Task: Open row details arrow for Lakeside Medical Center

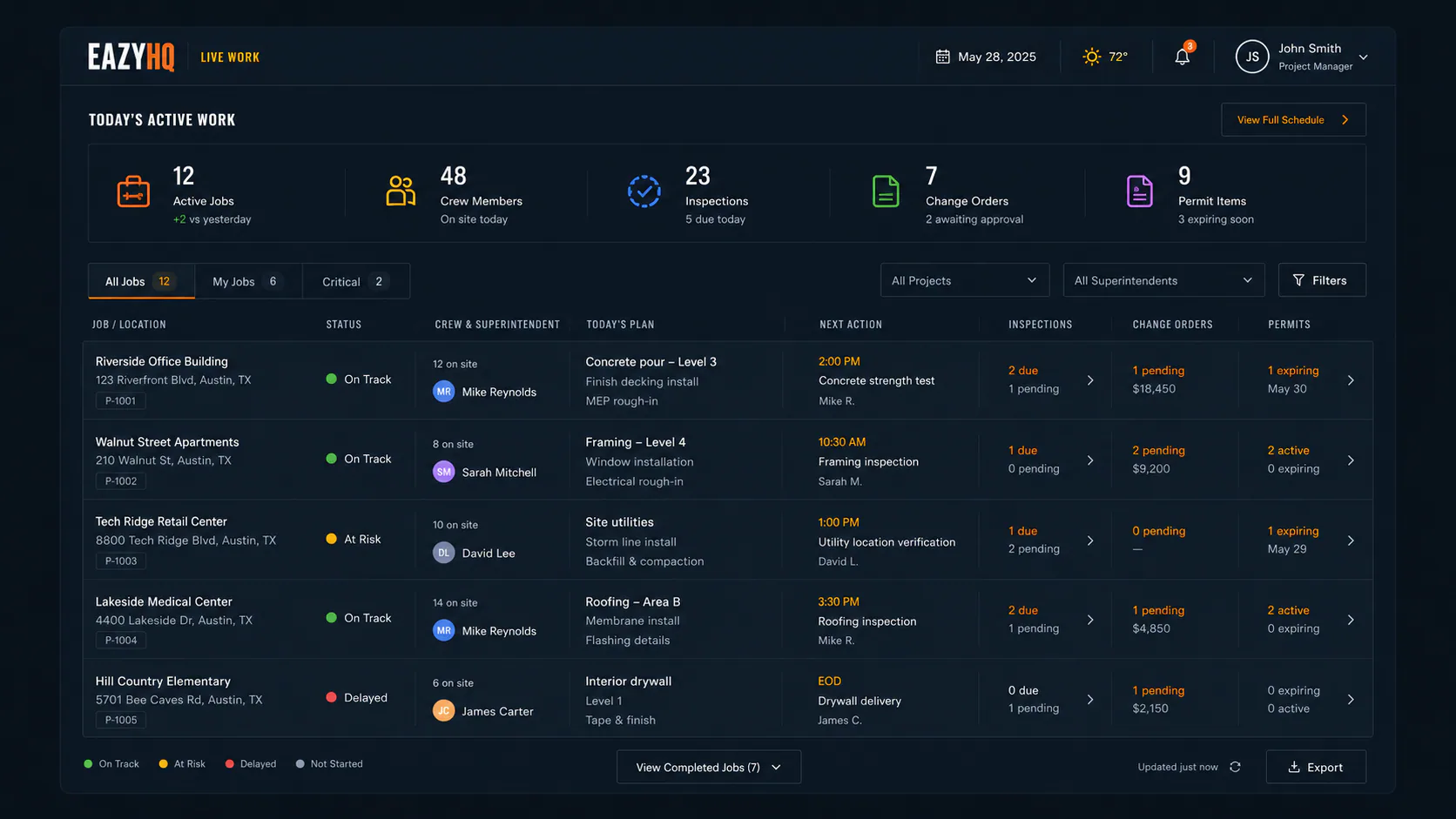Action: [x=1351, y=620]
